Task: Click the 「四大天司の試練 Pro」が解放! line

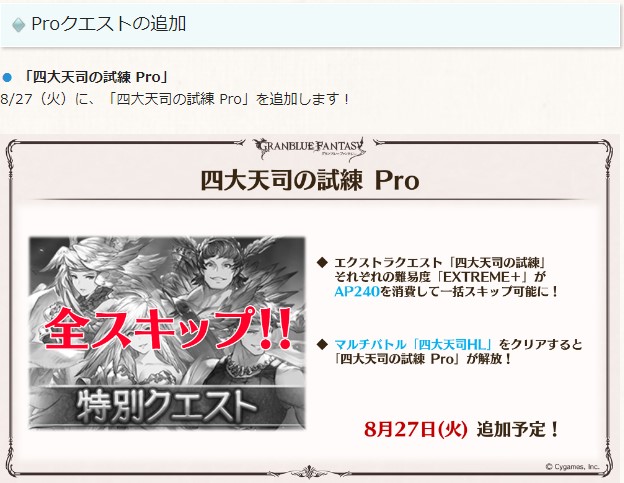Action: [x=423, y=359]
